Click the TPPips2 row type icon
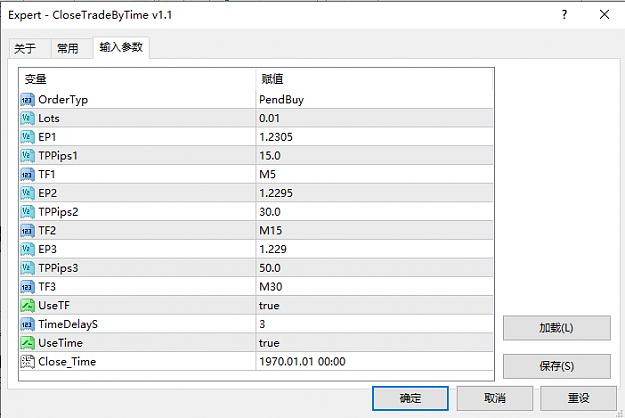625x418 pixels. point(28,212)
